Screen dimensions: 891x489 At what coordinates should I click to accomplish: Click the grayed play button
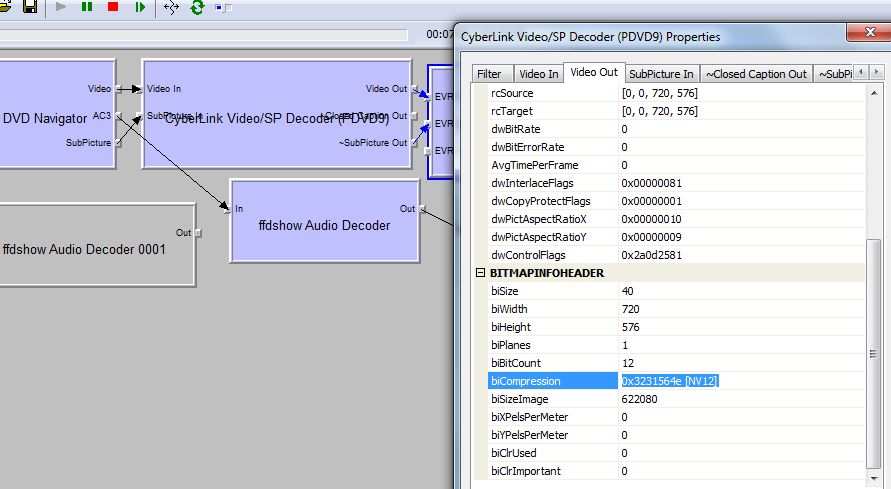pyautogui.click(x=61, y=7)
